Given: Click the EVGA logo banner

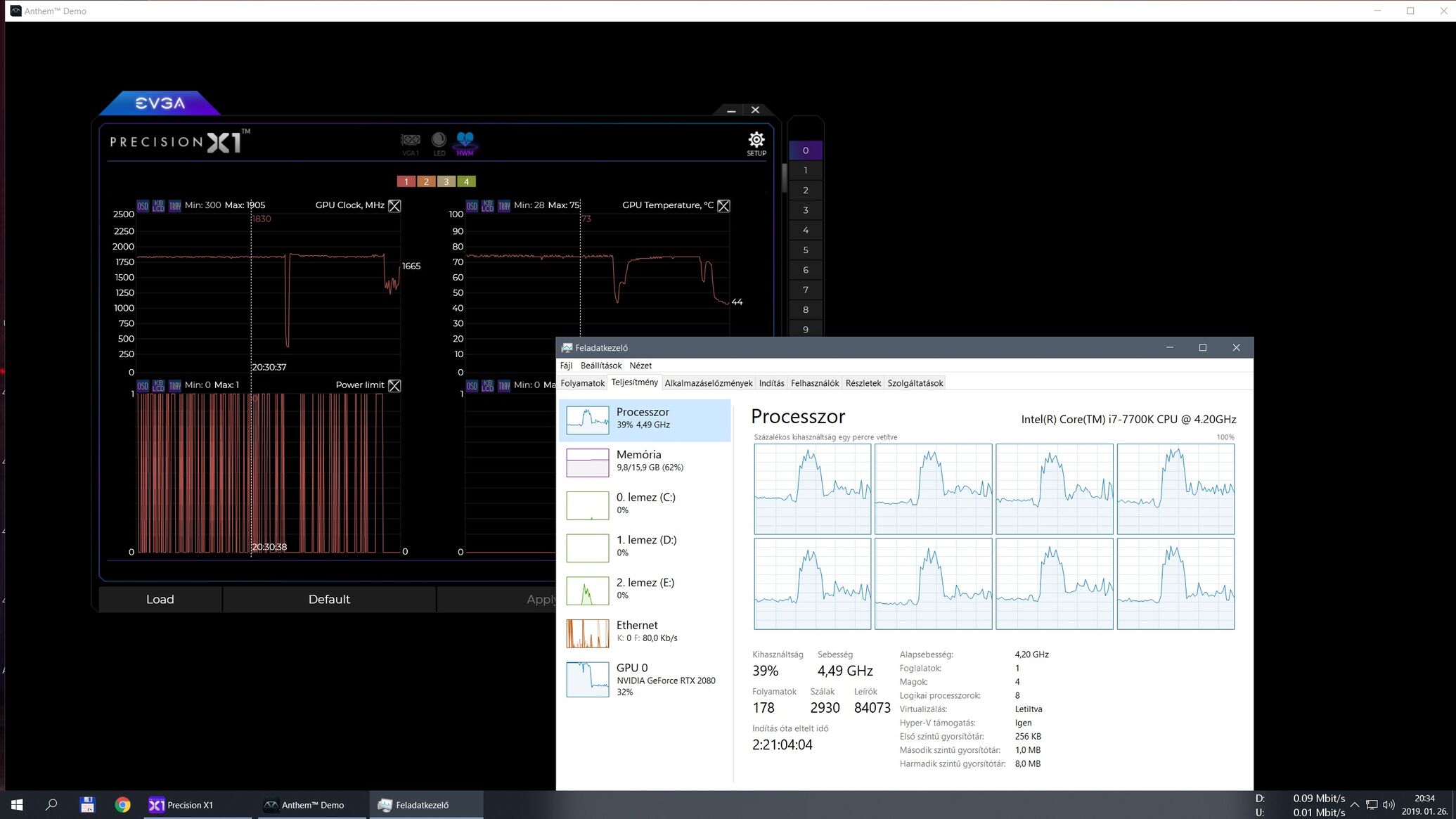Looking at the screenshot, I should [x=160, y=103].
